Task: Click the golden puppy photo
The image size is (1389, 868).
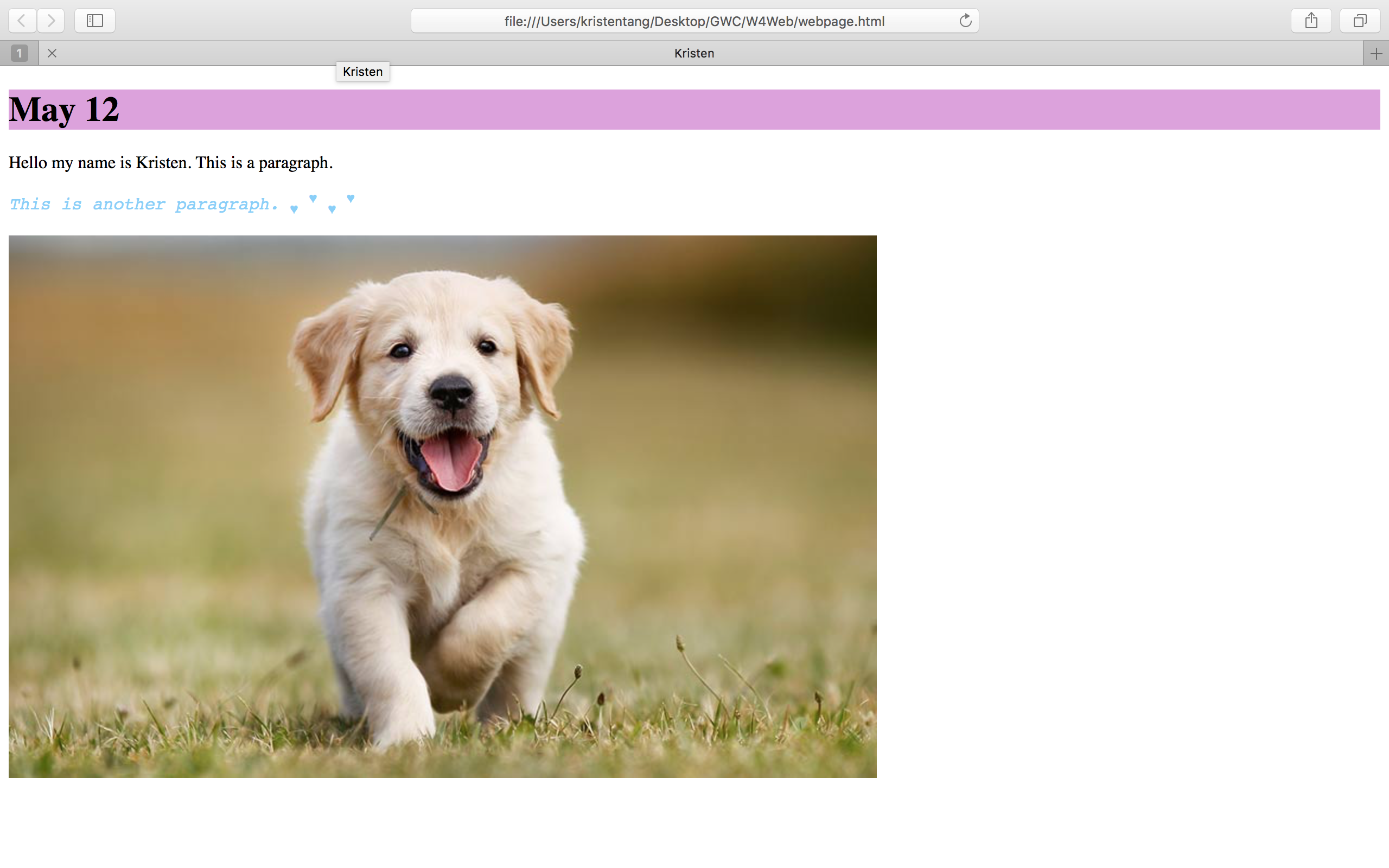Action: (x=443, y=506)
